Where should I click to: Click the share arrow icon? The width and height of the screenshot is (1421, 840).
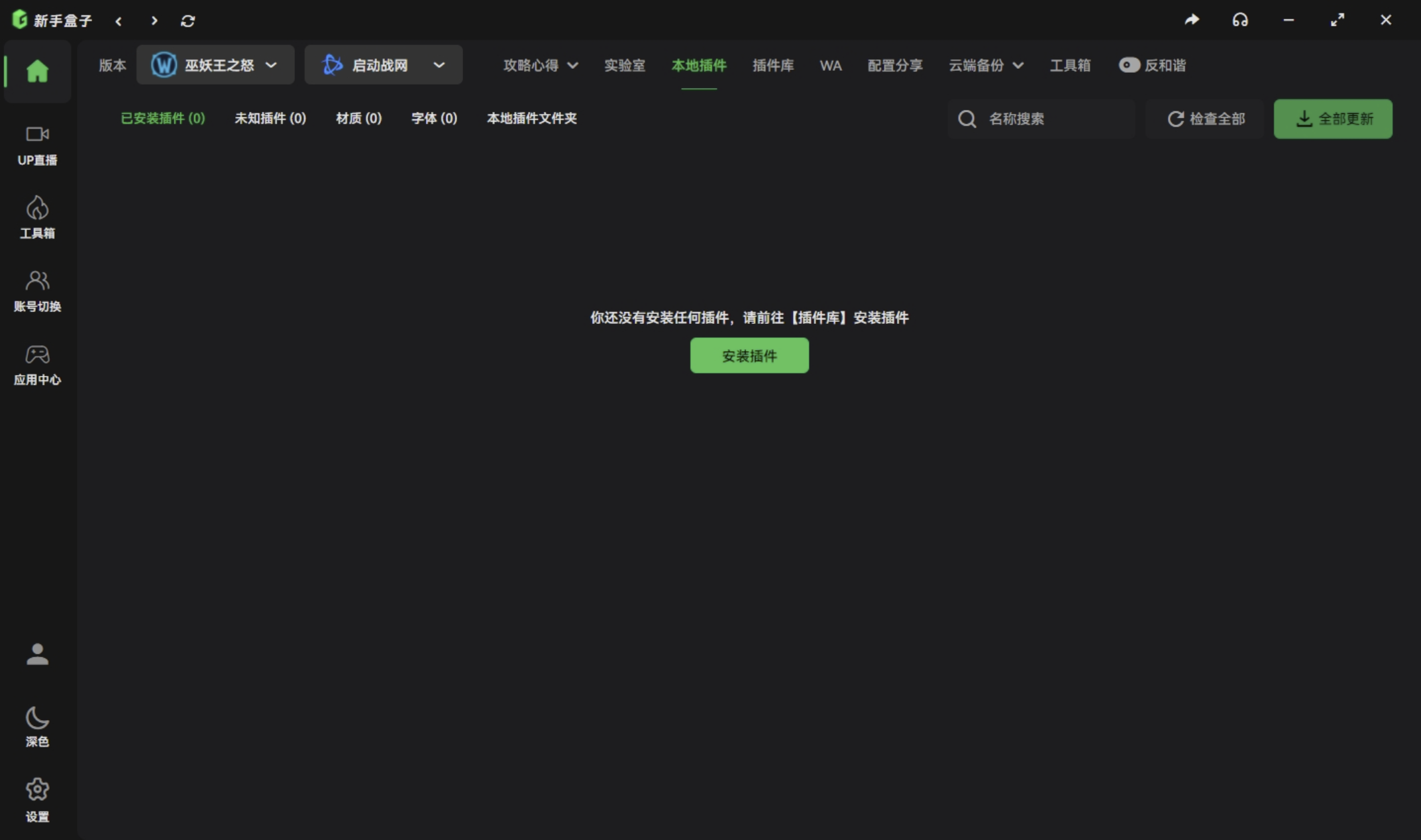point(1192,20)
